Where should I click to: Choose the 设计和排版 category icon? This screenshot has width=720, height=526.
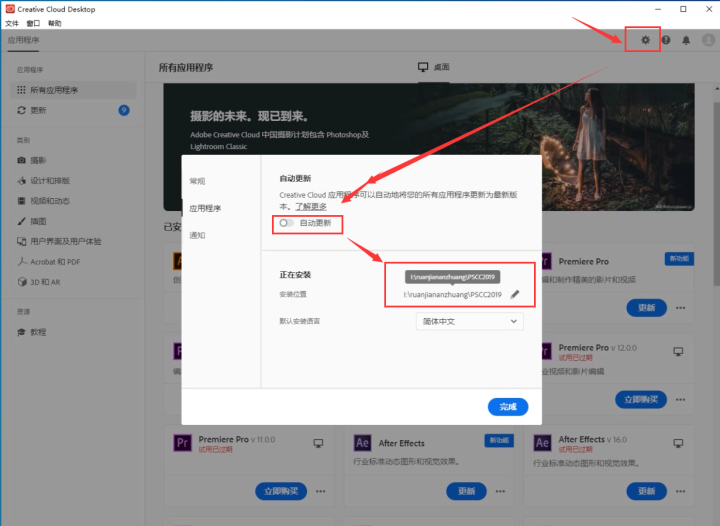click(x=21, y=180)
